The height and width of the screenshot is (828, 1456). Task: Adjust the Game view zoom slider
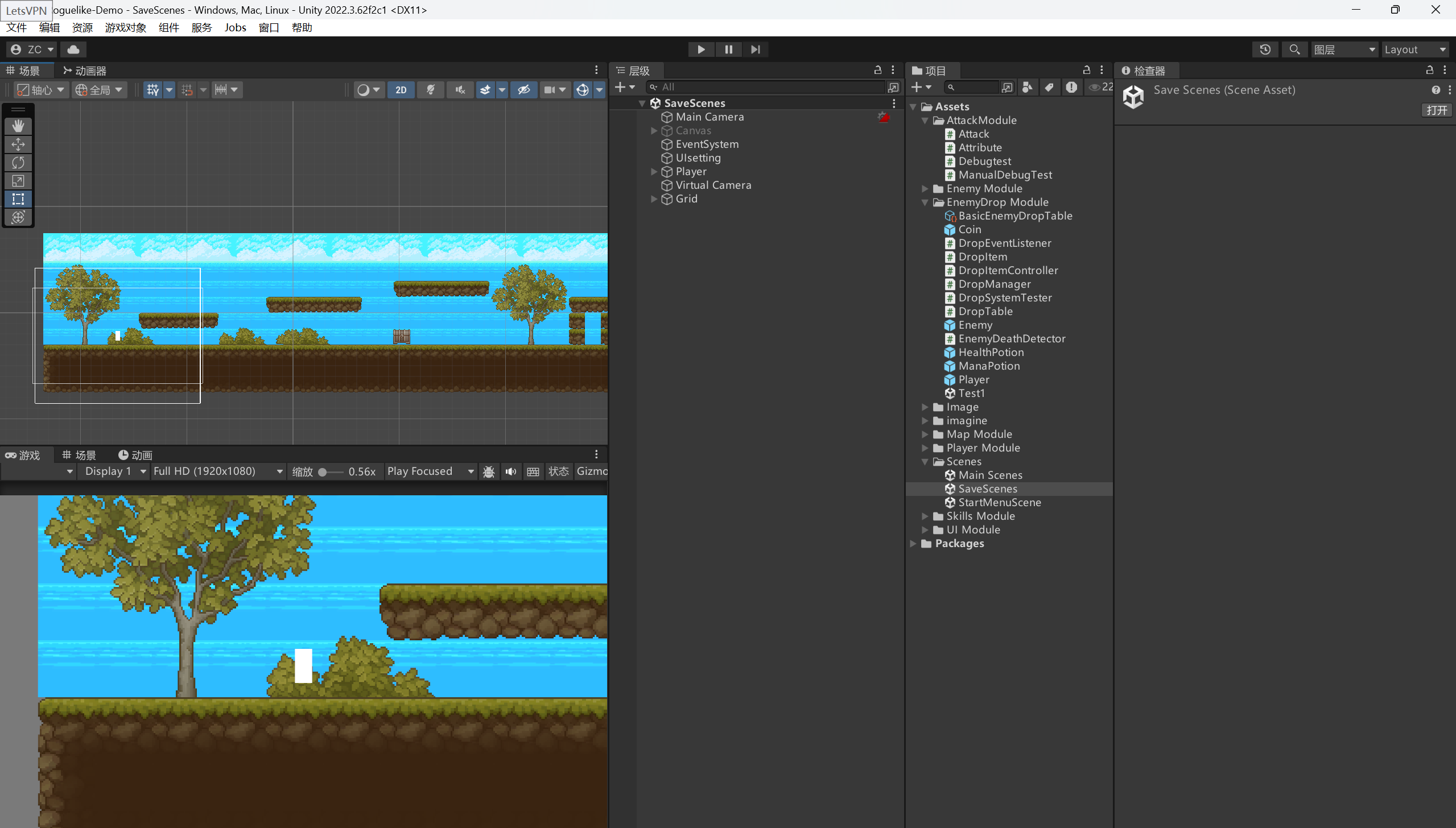323,472
